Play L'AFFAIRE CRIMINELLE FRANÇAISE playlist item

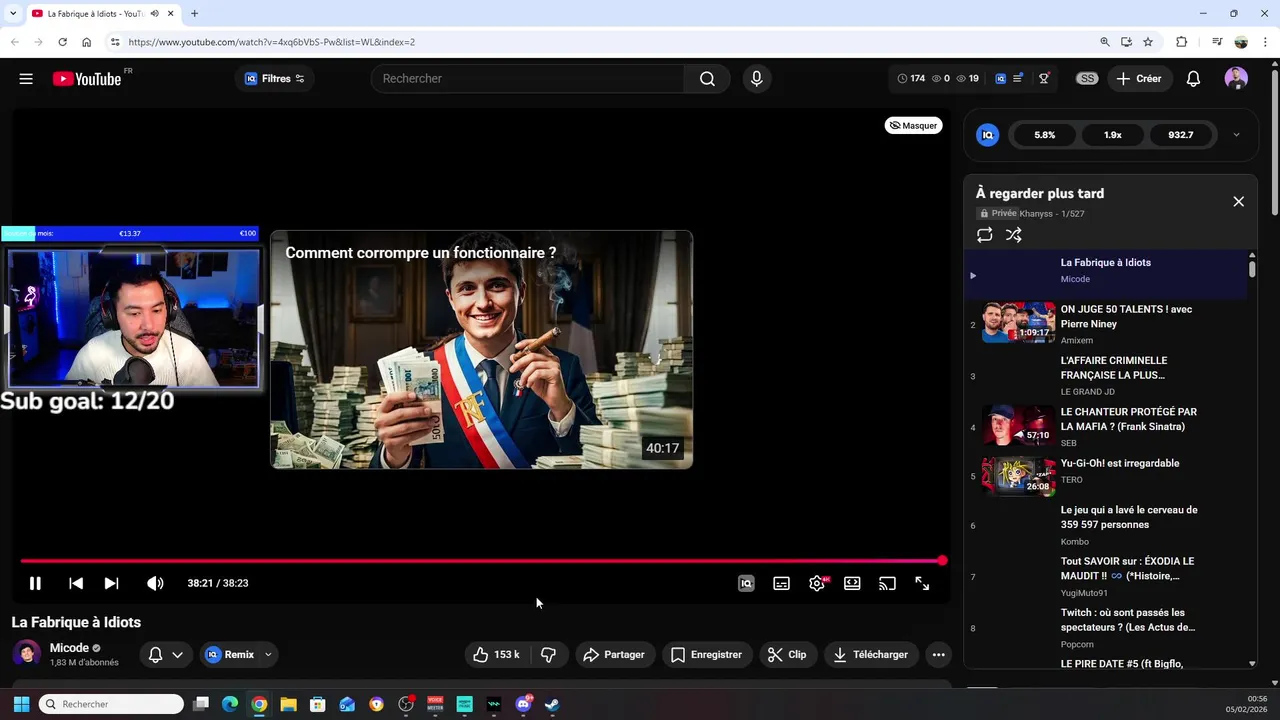tap(1106, 376)
